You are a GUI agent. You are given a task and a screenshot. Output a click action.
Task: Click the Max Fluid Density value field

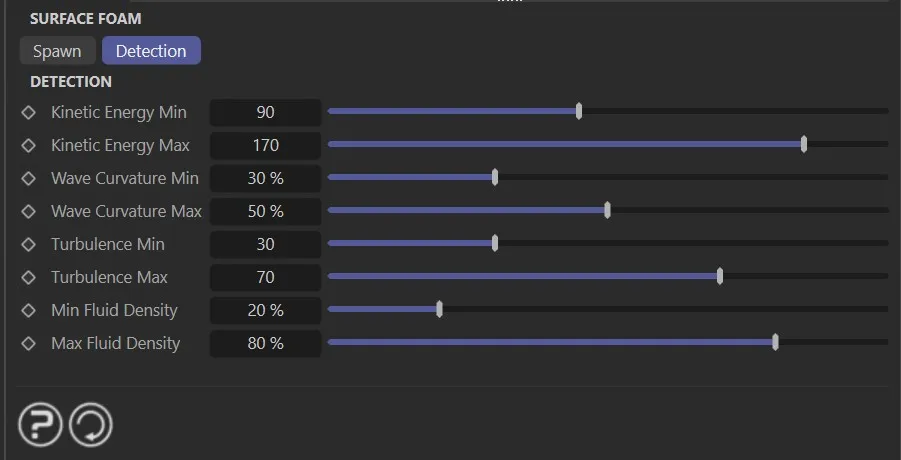[x=265, y=343]
